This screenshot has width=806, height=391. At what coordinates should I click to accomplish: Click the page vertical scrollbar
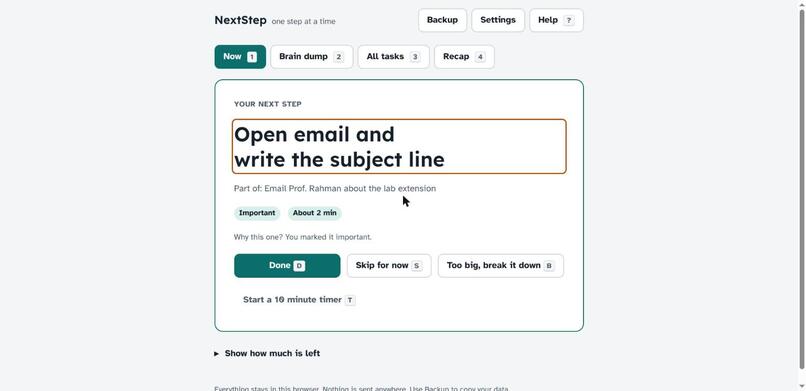coord(801,190)
